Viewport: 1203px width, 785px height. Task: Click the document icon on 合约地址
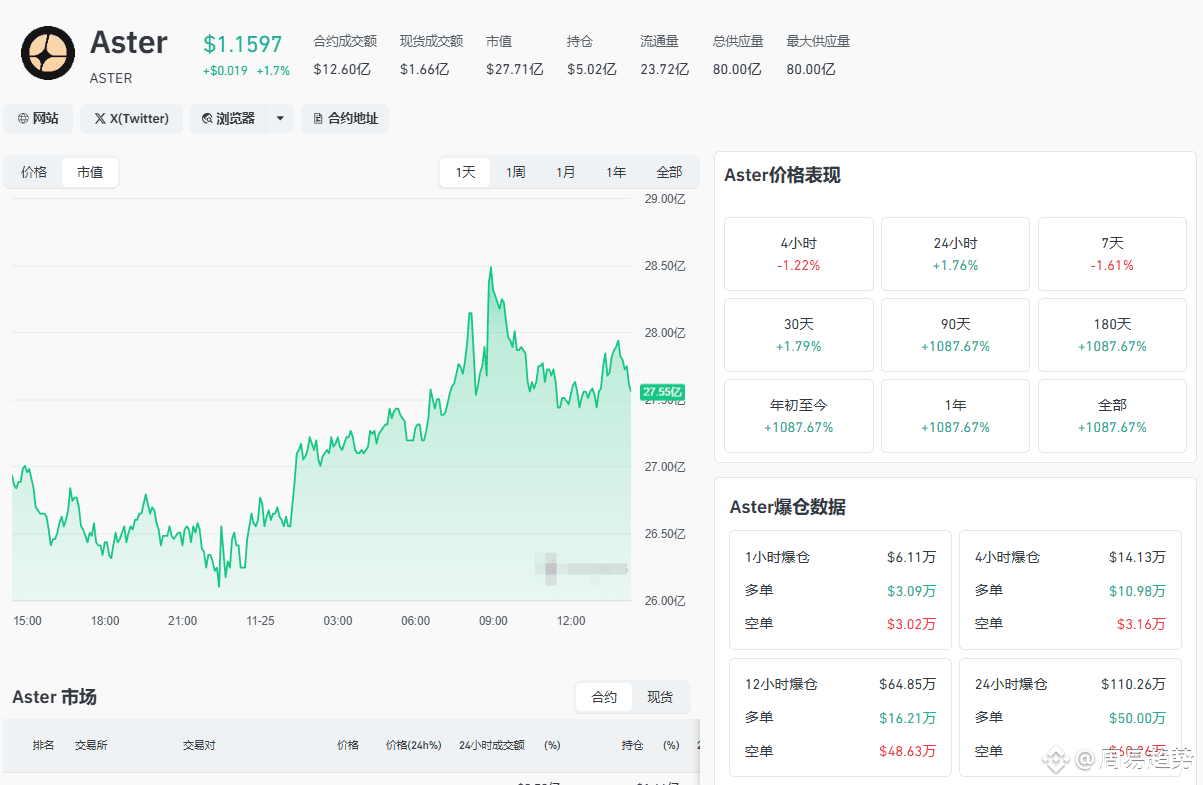(x=318, y=119)
